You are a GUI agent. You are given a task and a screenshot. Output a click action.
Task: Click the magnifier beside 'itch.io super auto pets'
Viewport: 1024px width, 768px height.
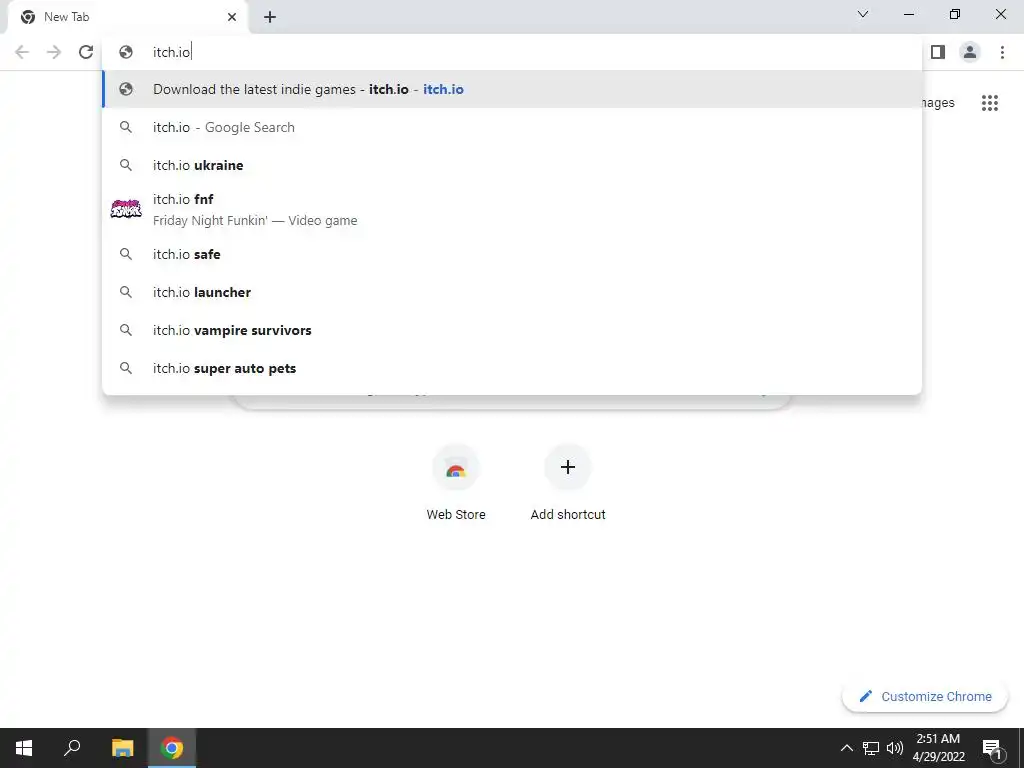(126, 368)
